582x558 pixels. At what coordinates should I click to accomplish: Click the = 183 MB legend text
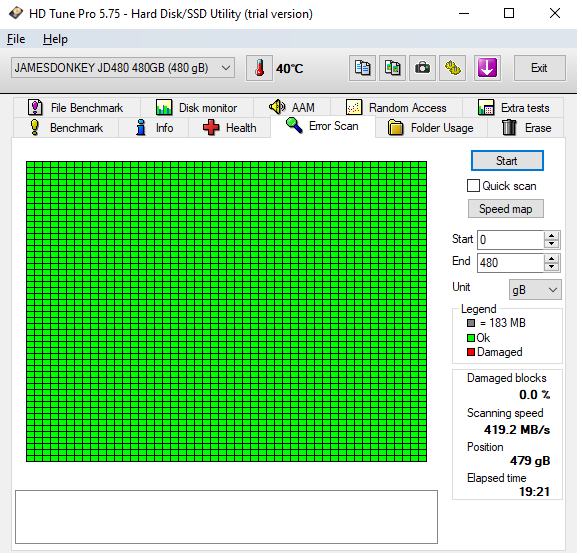pos(503,323)
